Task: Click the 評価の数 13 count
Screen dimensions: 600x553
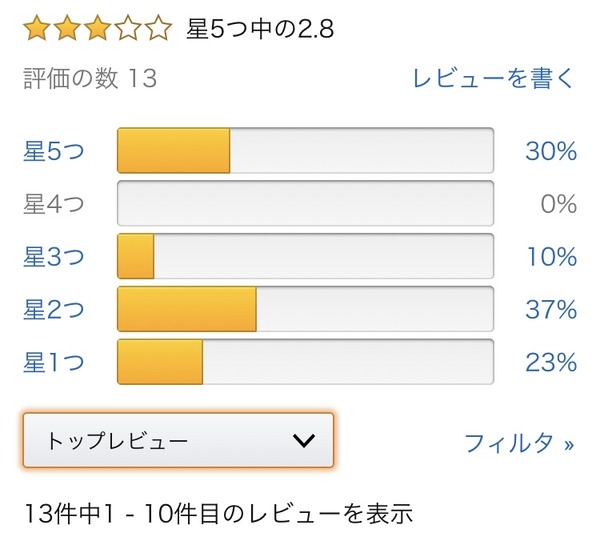Action: click(90, 78)
